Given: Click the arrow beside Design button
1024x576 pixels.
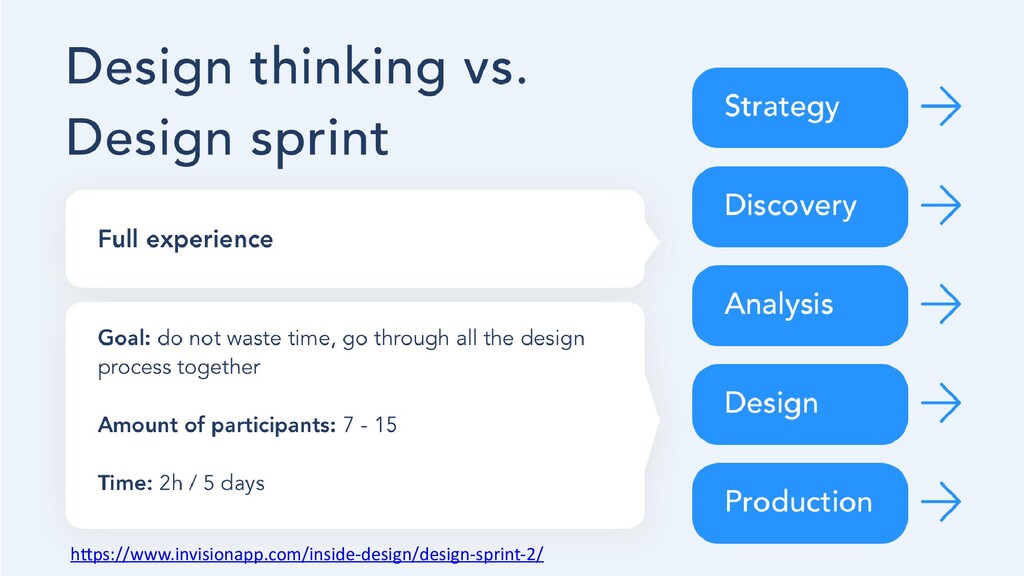Looking at the screenshot, I should pyautogui.click(x=941, y=402).
